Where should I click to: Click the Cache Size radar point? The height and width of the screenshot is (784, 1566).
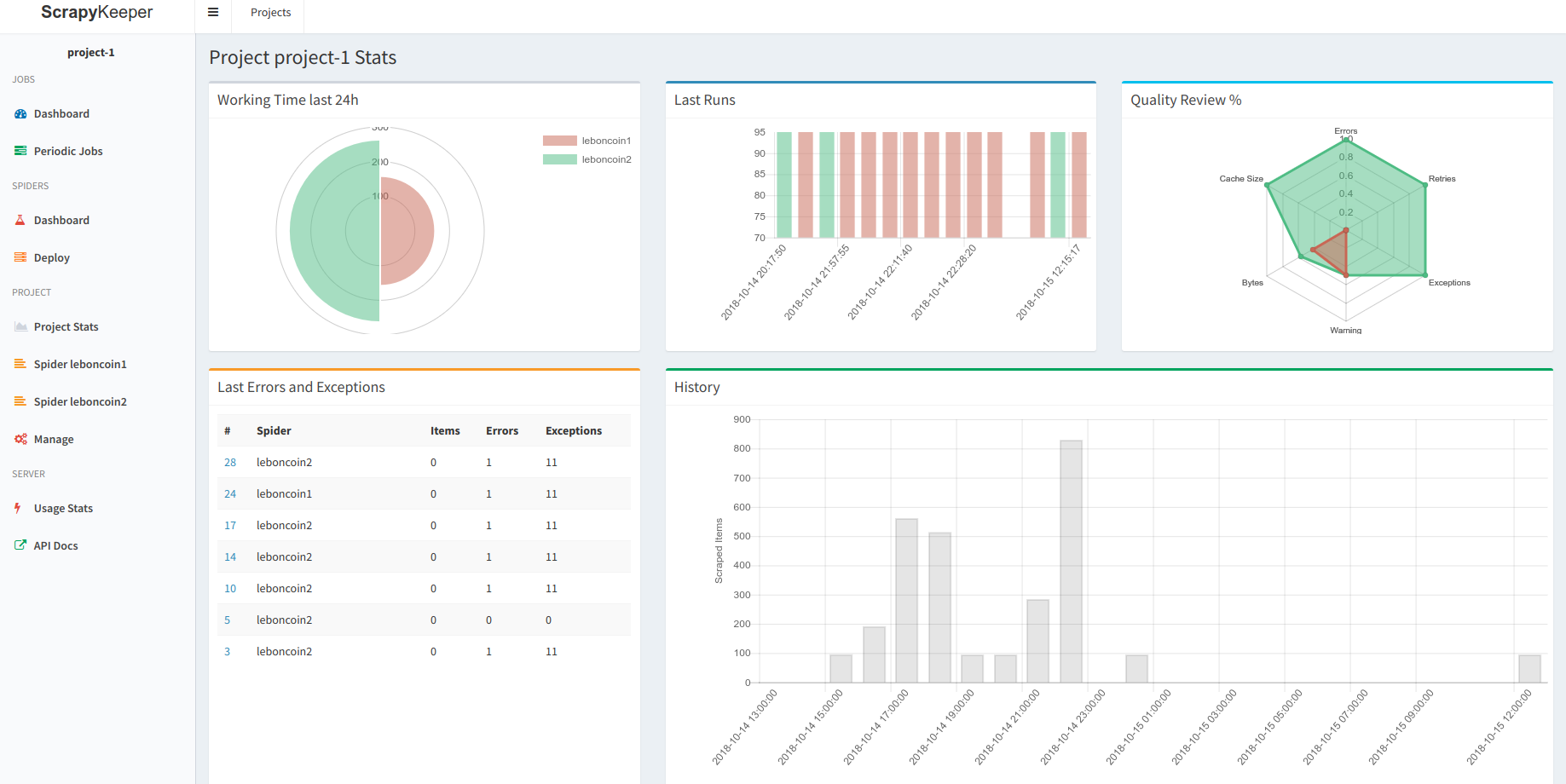pos(1267,185)
